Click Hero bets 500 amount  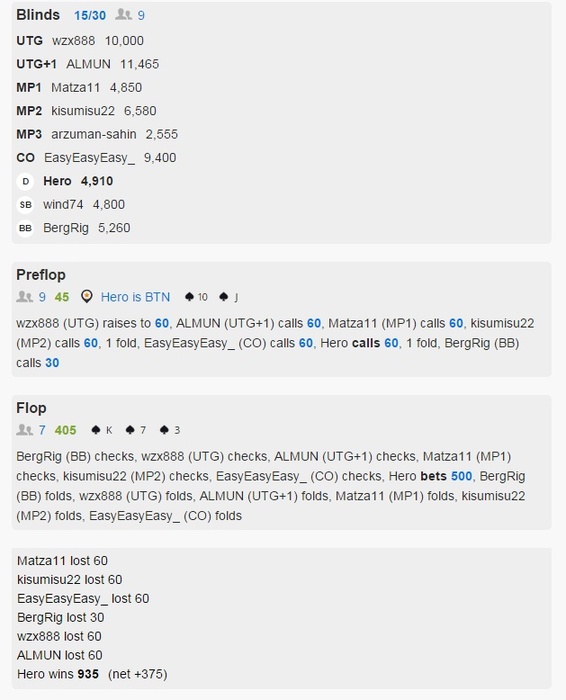[462, 476]
